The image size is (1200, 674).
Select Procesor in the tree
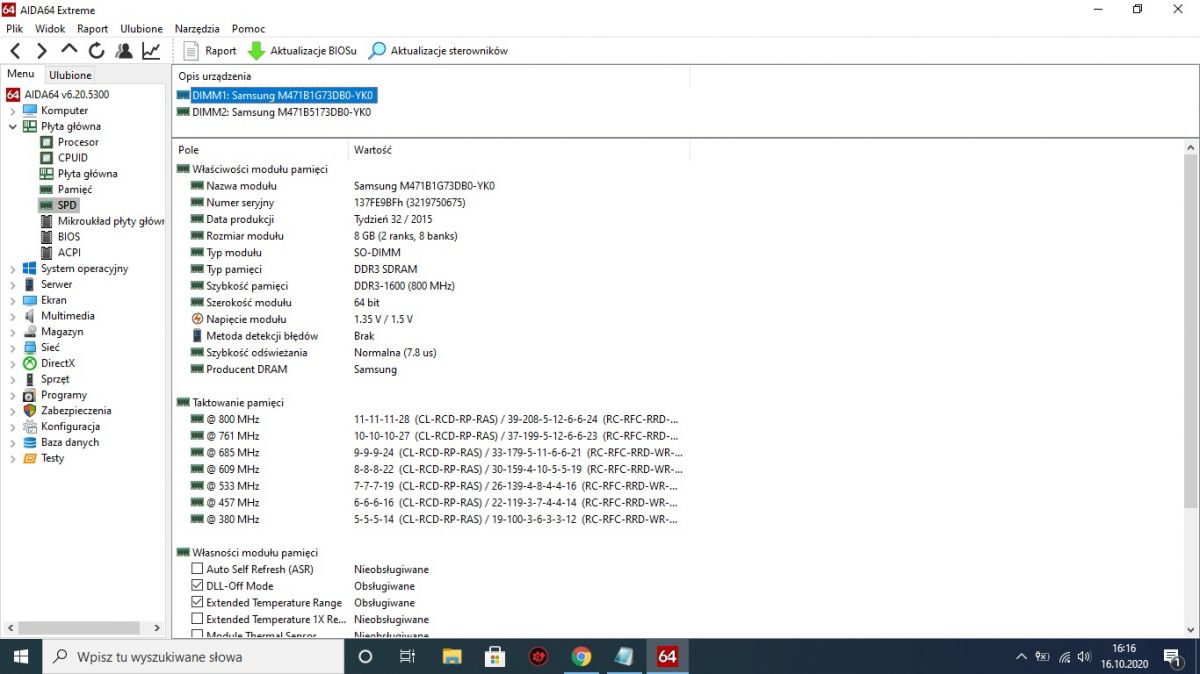(78, 142)
